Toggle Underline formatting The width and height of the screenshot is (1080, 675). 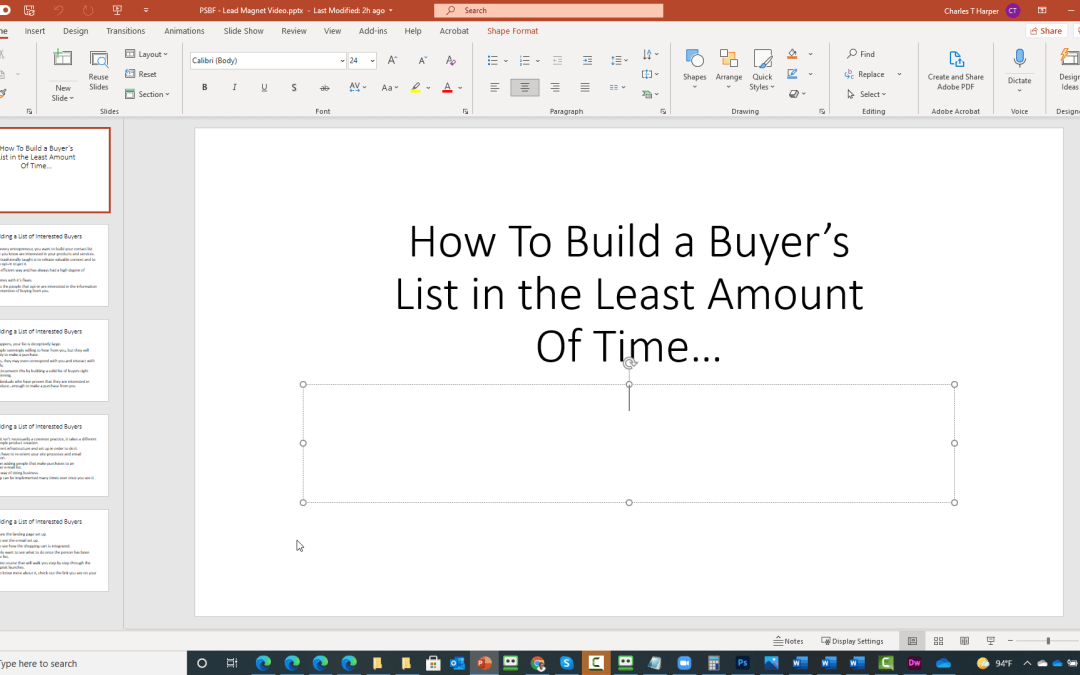[x=264, y=87]
